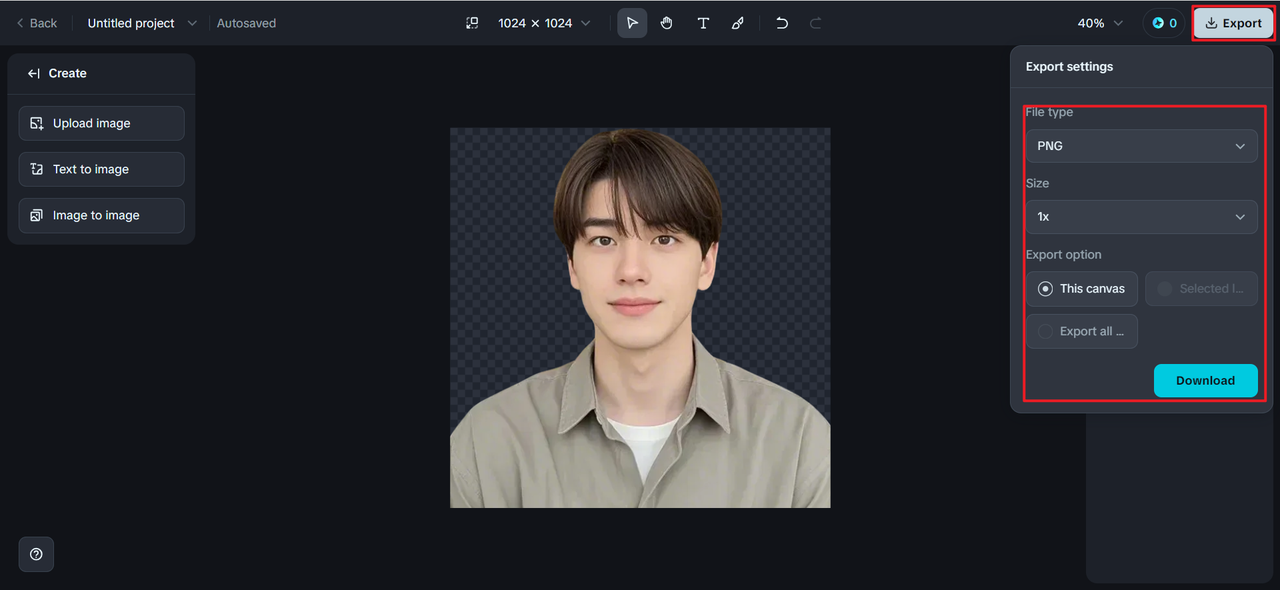Screen dimensions: 1280x590
Task: Select the This canvas export option
Action: pos(1082,288)
